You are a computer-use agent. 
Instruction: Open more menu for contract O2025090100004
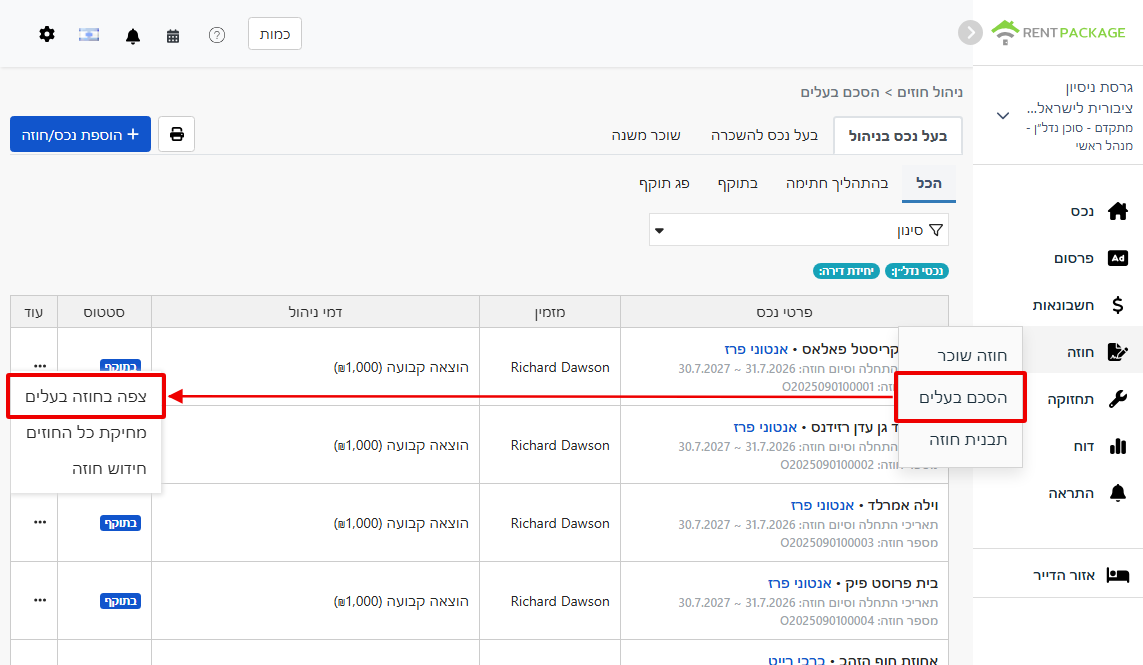(40, 600)
